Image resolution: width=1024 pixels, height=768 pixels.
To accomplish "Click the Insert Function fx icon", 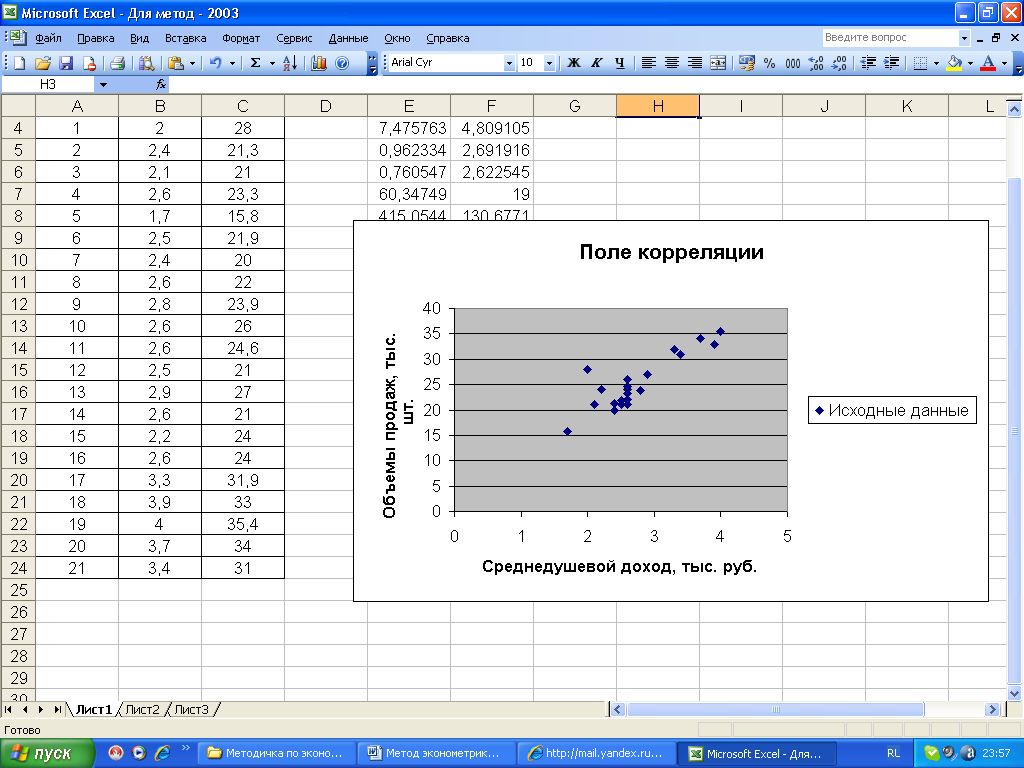I will tap(161, 84).
